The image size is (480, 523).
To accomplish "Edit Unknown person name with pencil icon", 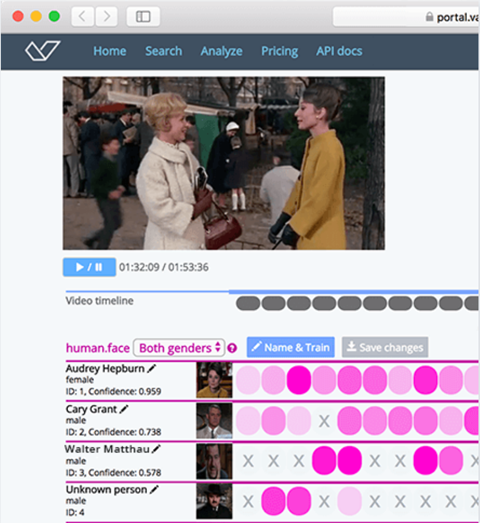I will tap(154, 489).
